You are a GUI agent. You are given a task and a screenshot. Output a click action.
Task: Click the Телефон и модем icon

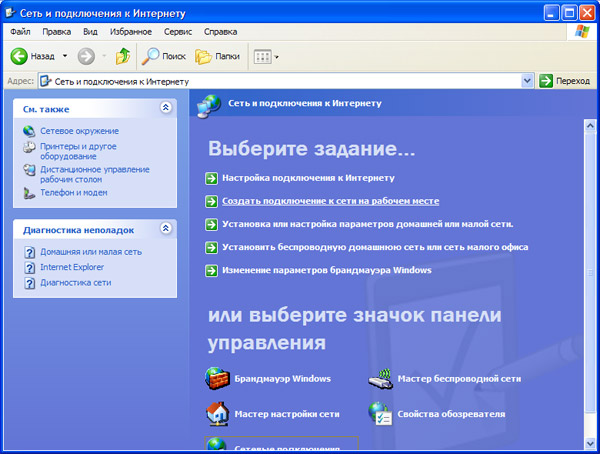click(x=29, y=193)
